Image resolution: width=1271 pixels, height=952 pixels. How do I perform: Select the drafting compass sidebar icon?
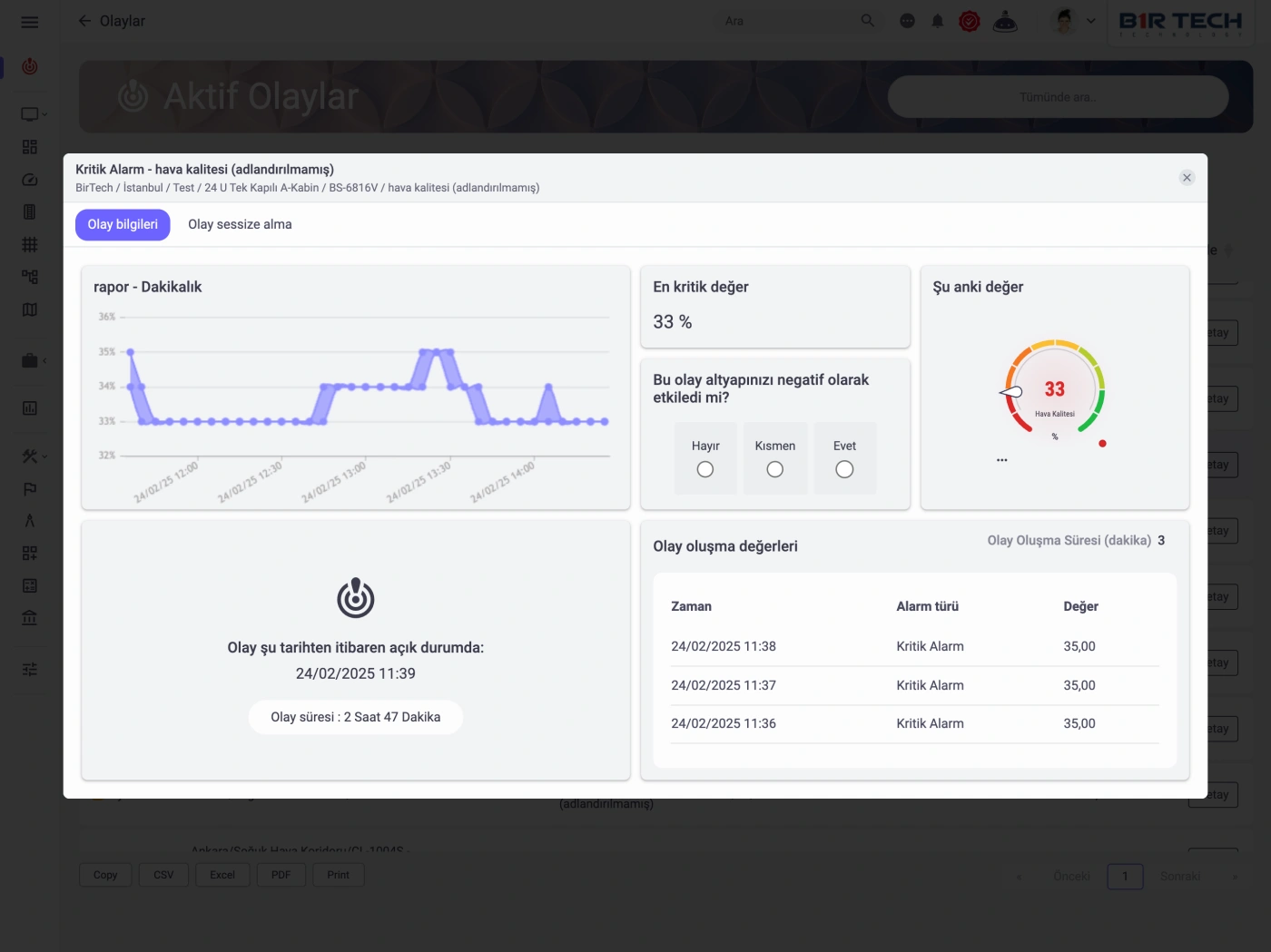point(30,521)
